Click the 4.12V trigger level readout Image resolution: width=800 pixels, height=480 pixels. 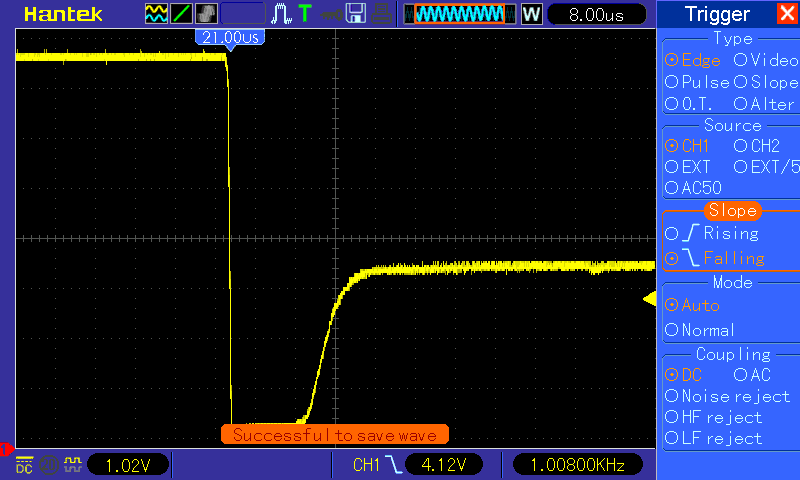pyautogui.click(x=444, y=465)
